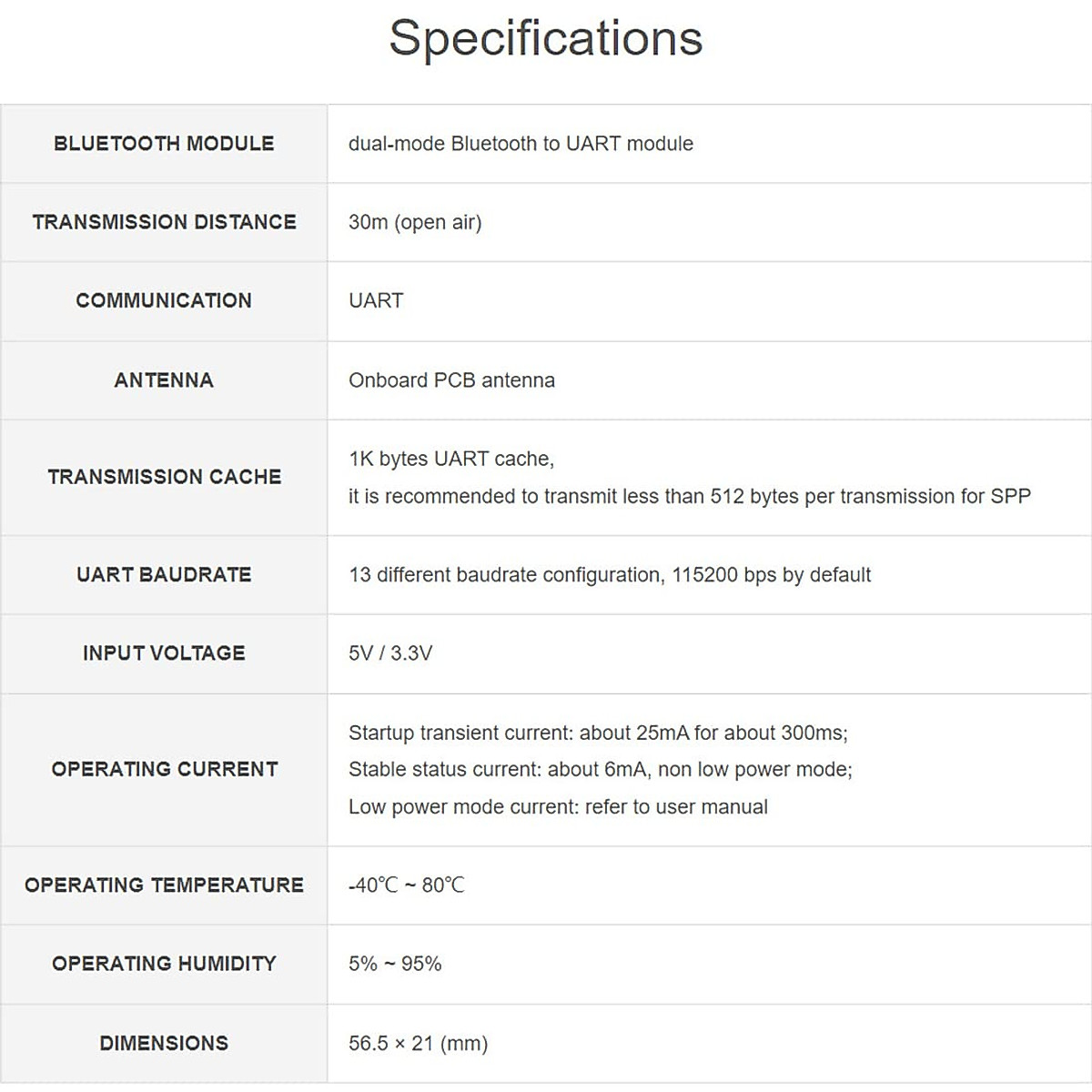
Task: Click the 1K bytes UART cache text
Action: pyautogui.click(x=451, y=459)
